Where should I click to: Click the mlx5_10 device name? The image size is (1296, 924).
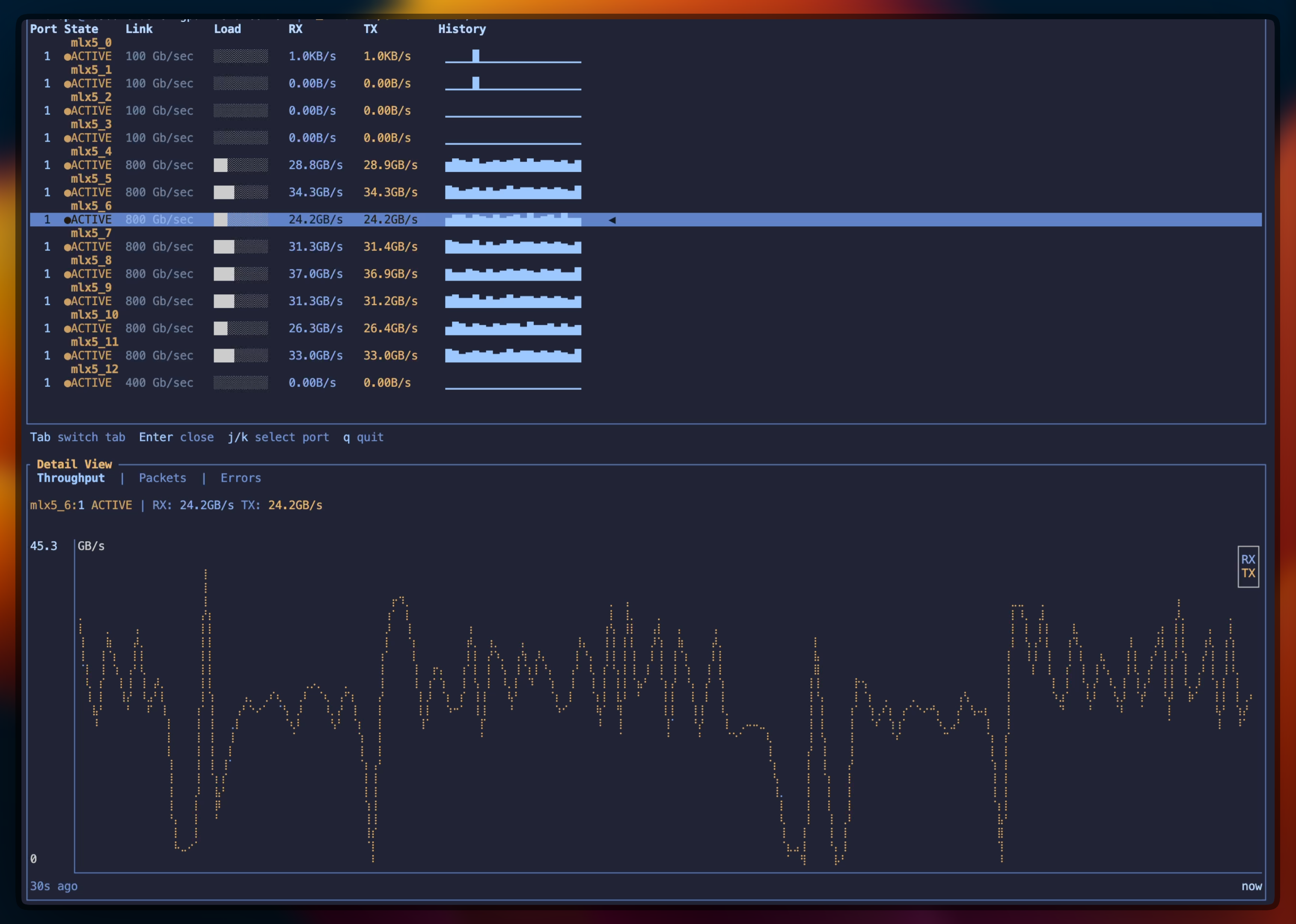pyautogui.click(x=95, y=315)
